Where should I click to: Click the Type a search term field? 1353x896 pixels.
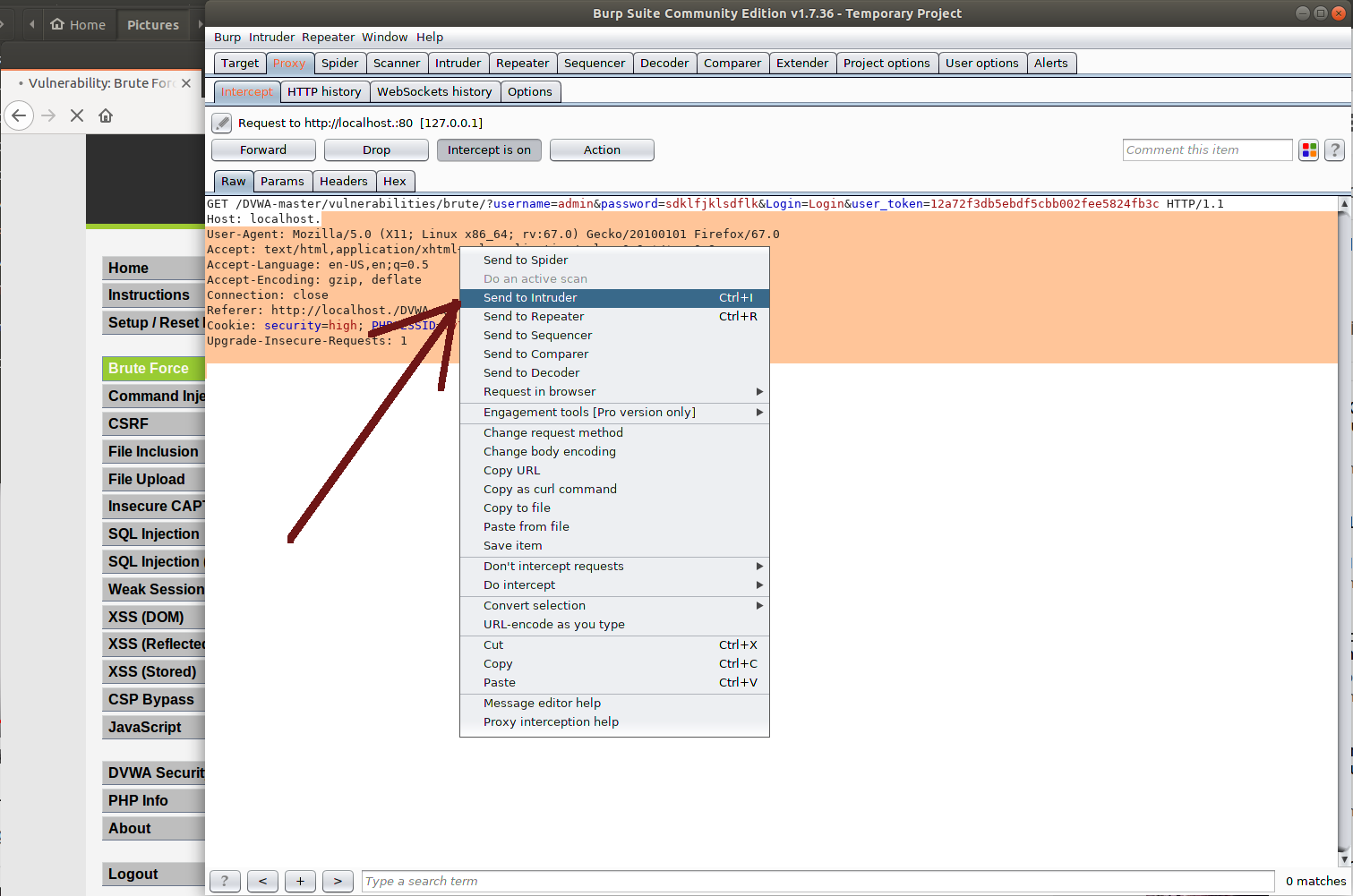pos(818,882)
